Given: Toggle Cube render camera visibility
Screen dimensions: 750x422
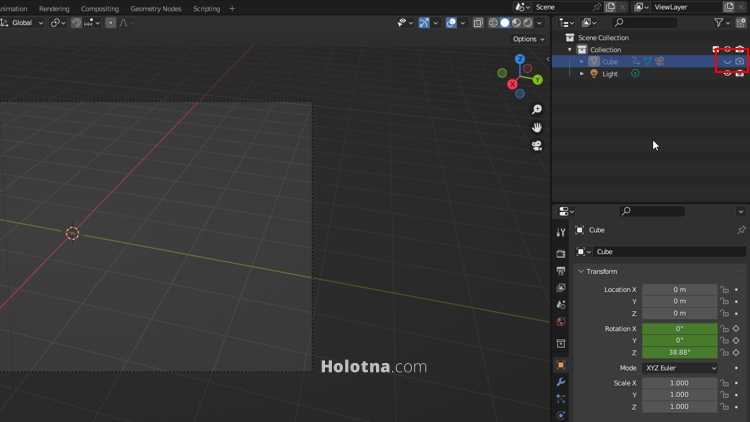Looking at the screenshot, I should click(739, 62).
